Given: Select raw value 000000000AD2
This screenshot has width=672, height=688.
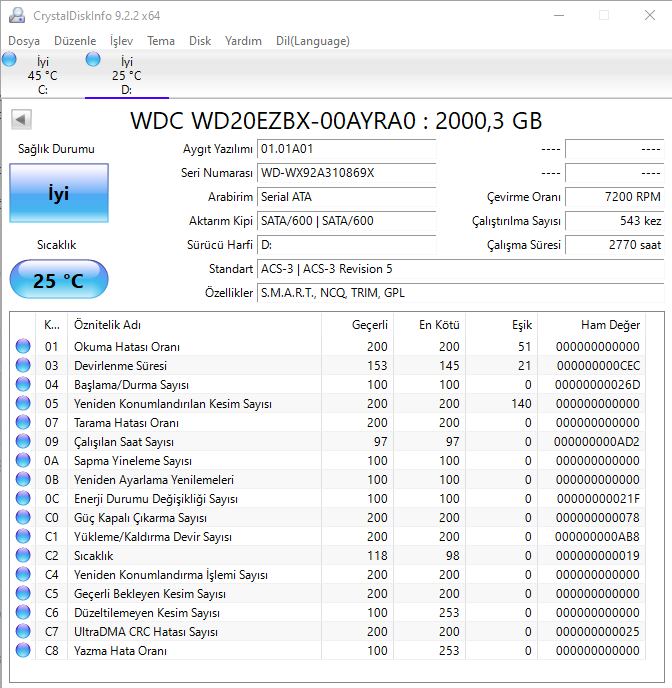Looking at the screenshot, I should (x=597, y=442).
